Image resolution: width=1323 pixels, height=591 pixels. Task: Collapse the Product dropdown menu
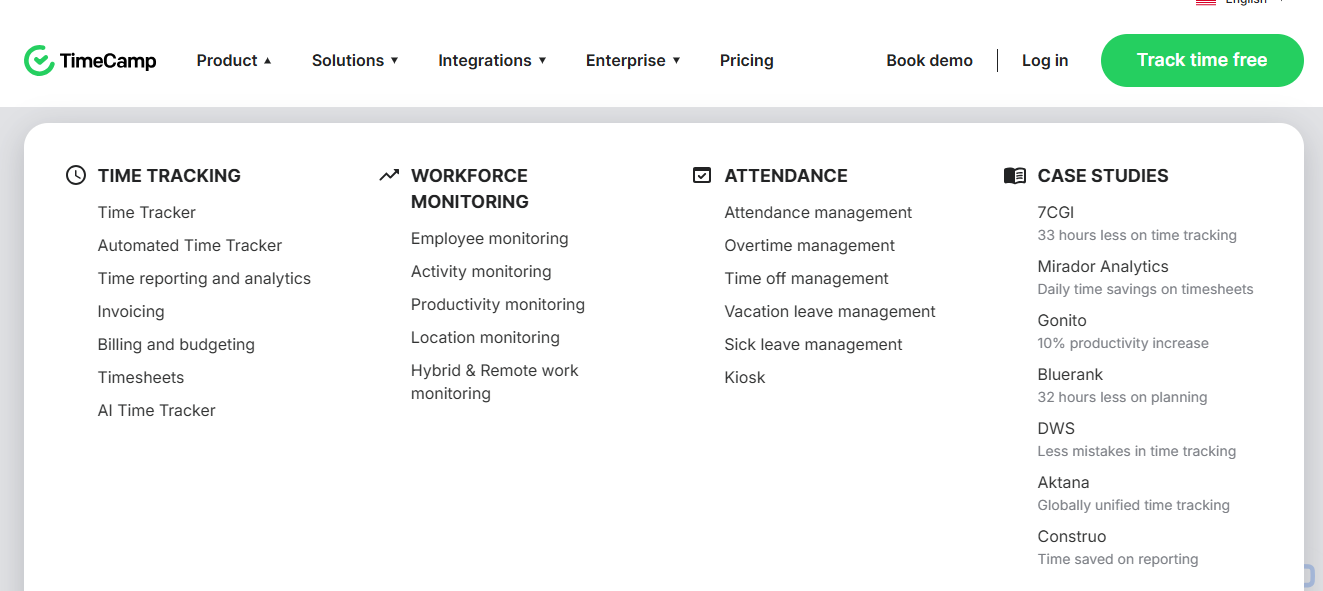pos(234,61)
